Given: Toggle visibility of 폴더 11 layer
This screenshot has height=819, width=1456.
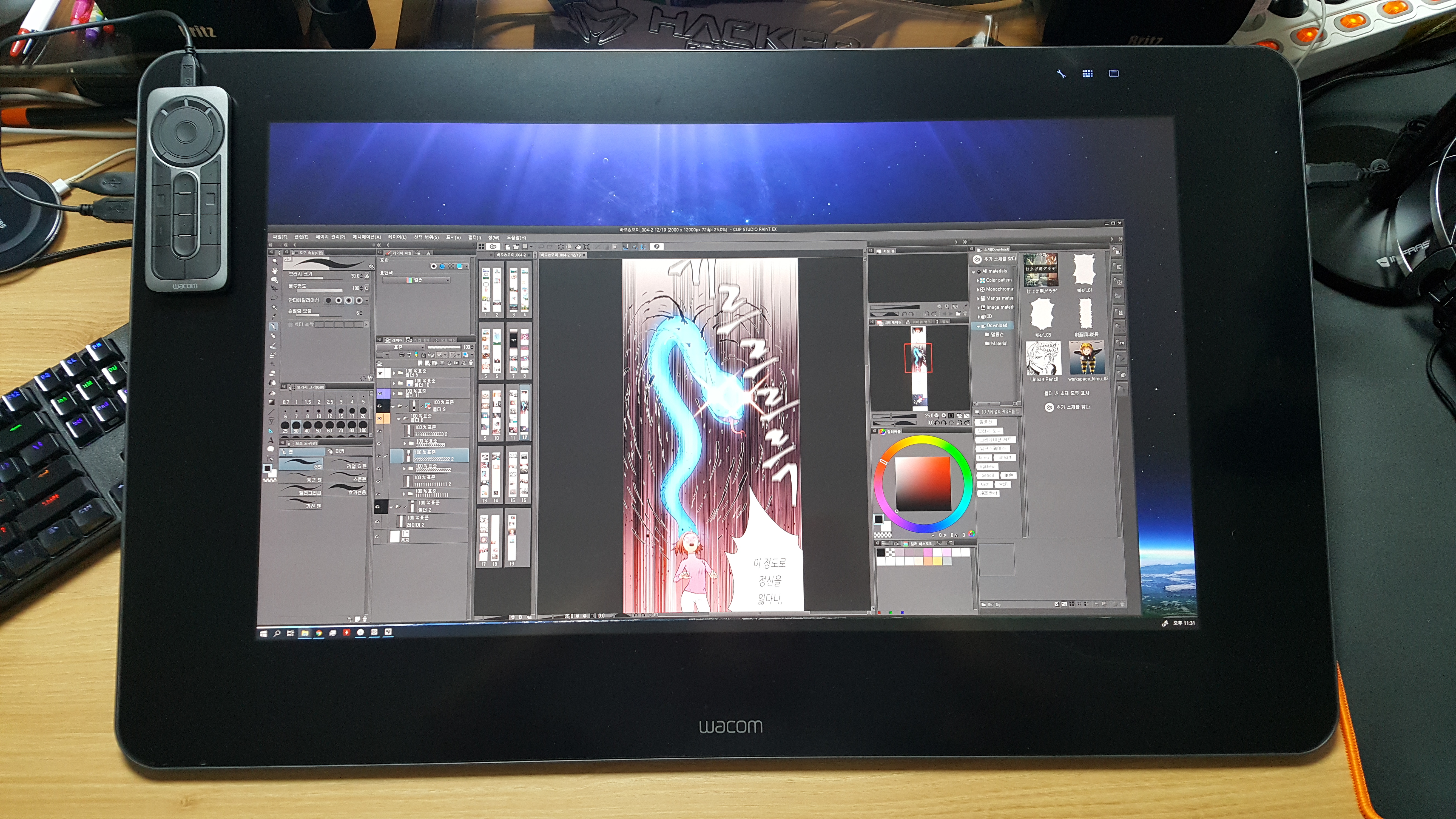Looking at the screenshot, I should pyautogui.click(x=380, y=393).
